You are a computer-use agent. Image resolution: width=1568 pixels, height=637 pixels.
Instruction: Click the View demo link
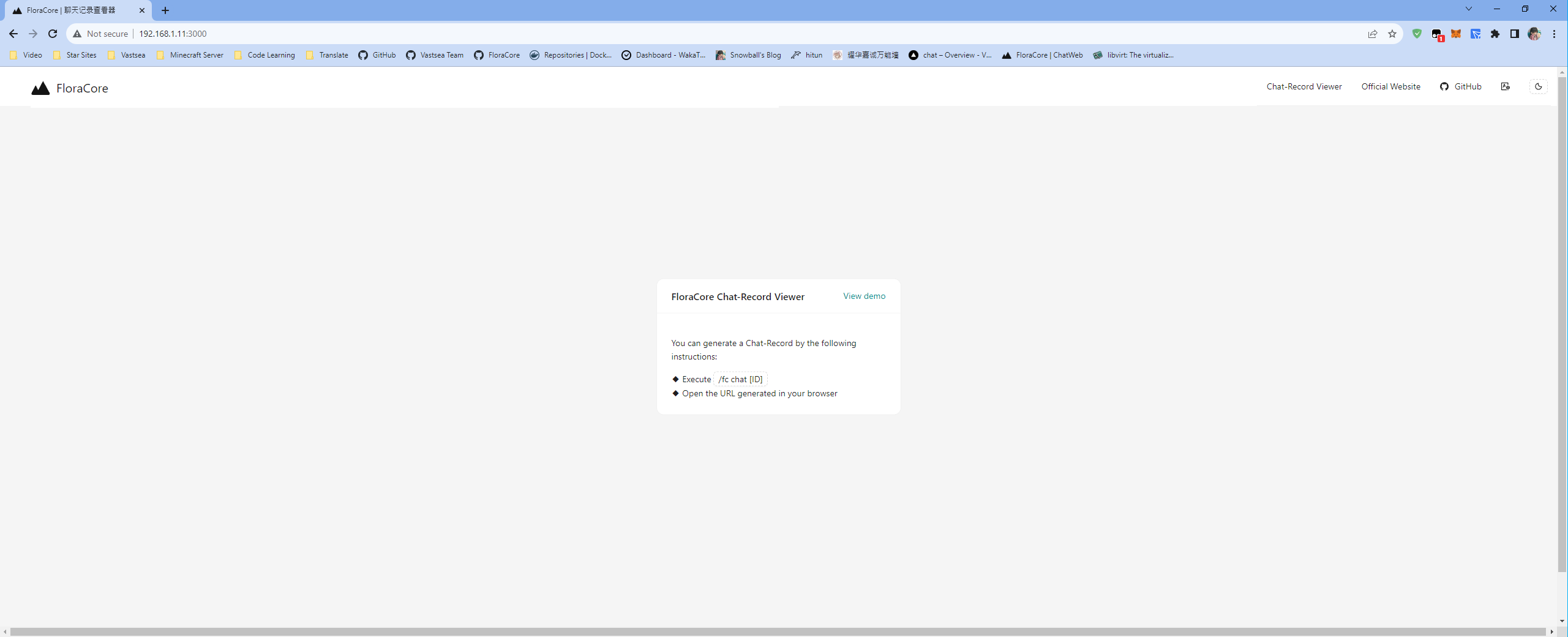click(863, 296)
